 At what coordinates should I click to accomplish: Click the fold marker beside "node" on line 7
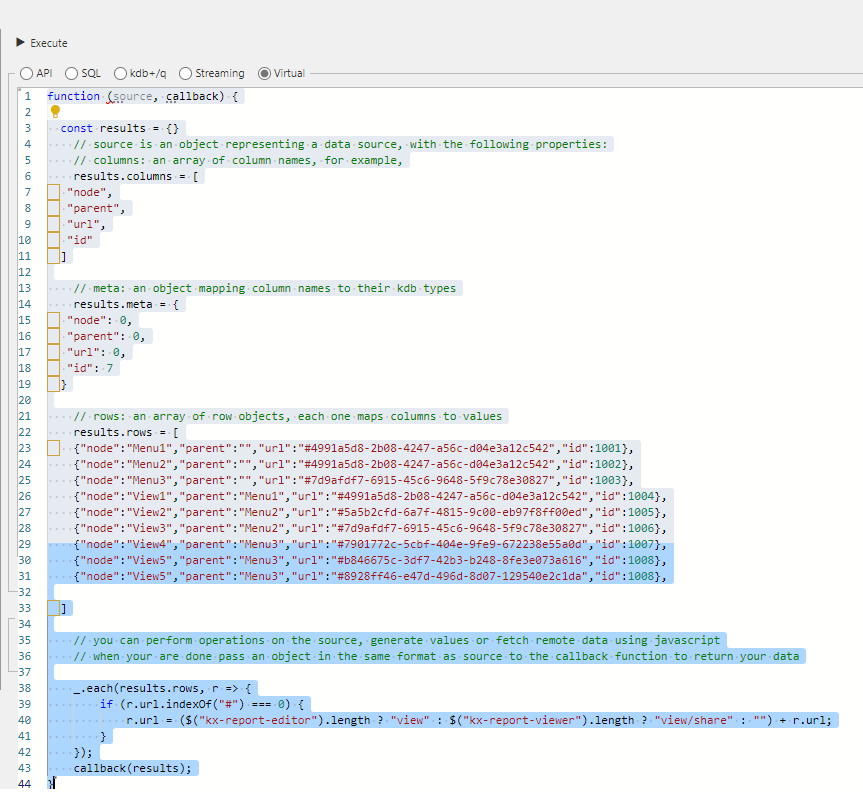click(x=54, y=191)
